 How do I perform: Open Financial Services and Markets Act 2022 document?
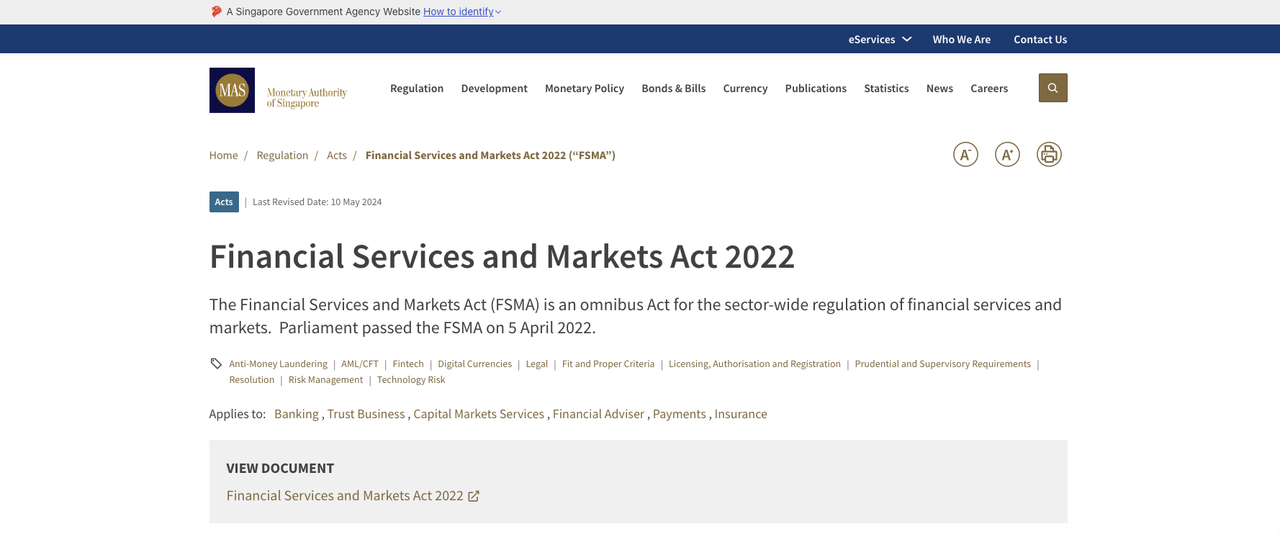pos(345,496)
